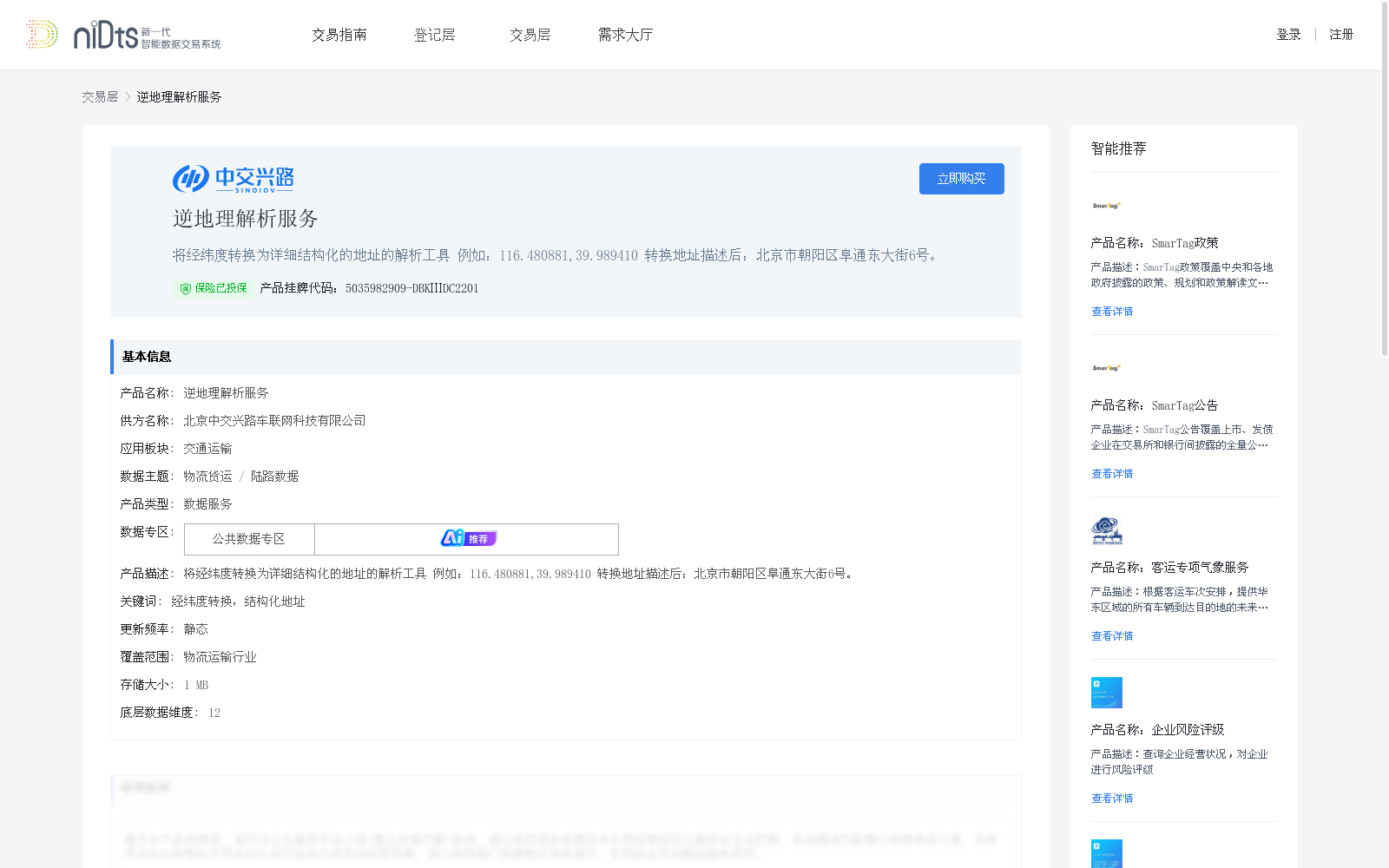Click keywords 经纬度转换,结构化地址
1389x868 pixels.
click(x=238, y=602)
